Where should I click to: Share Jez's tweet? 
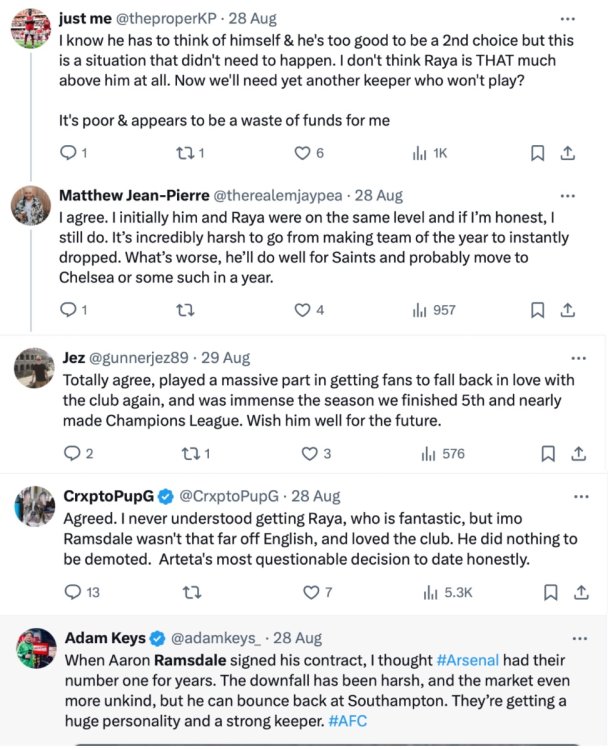[577, 453]
